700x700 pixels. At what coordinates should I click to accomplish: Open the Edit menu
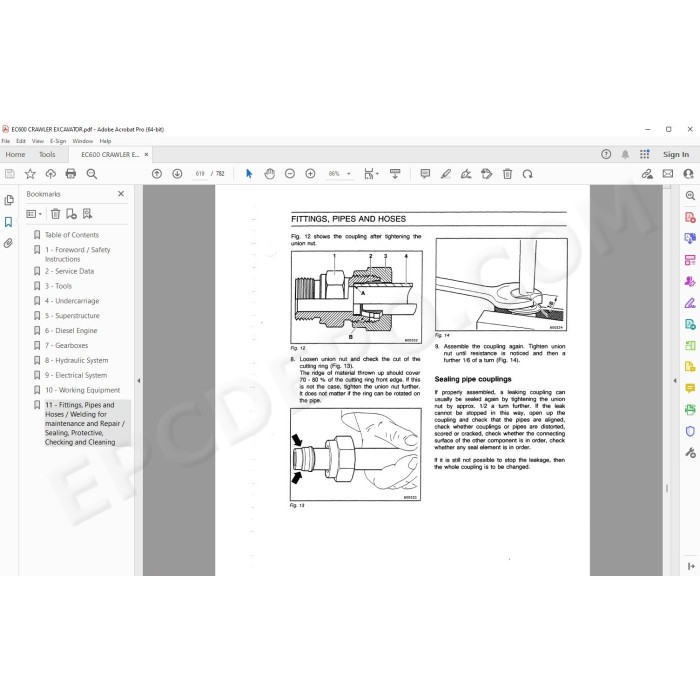pyautogui.click(x=21, y=141)
